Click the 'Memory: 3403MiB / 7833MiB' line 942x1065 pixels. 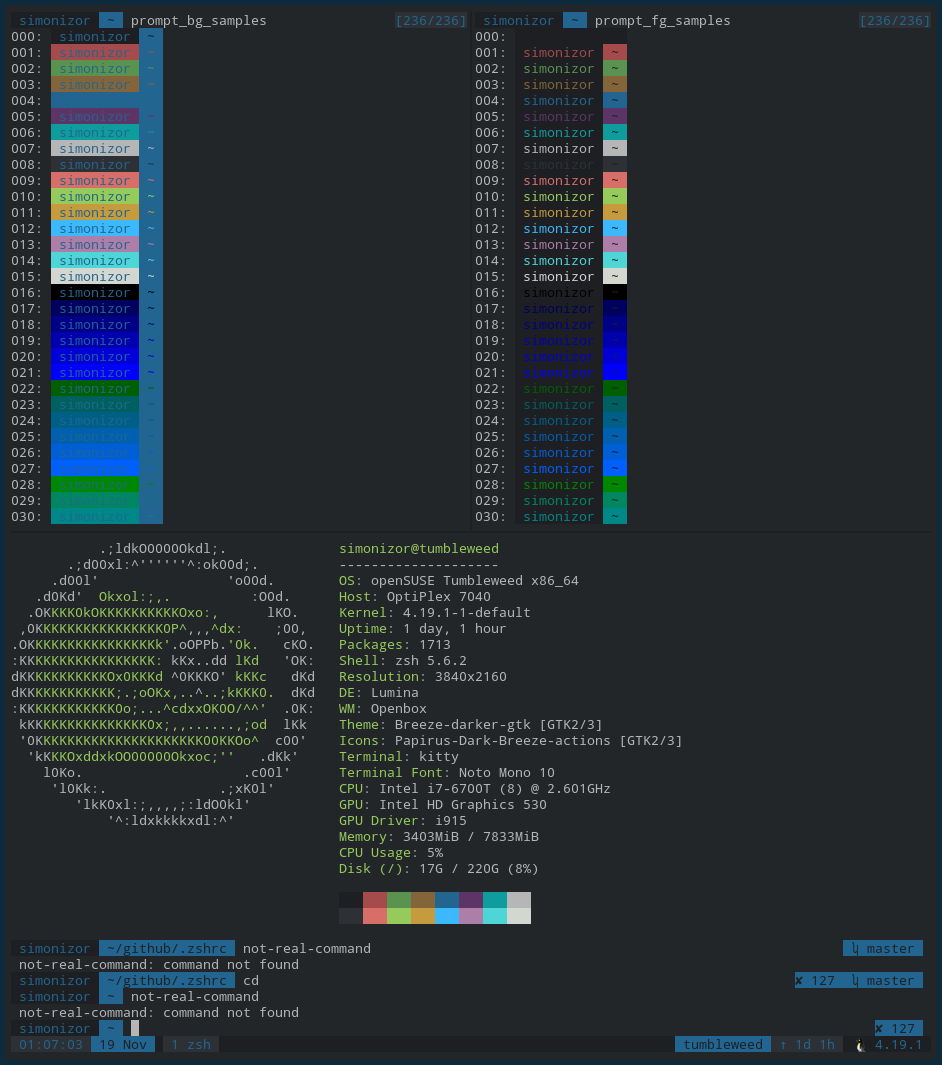(439, 837)
